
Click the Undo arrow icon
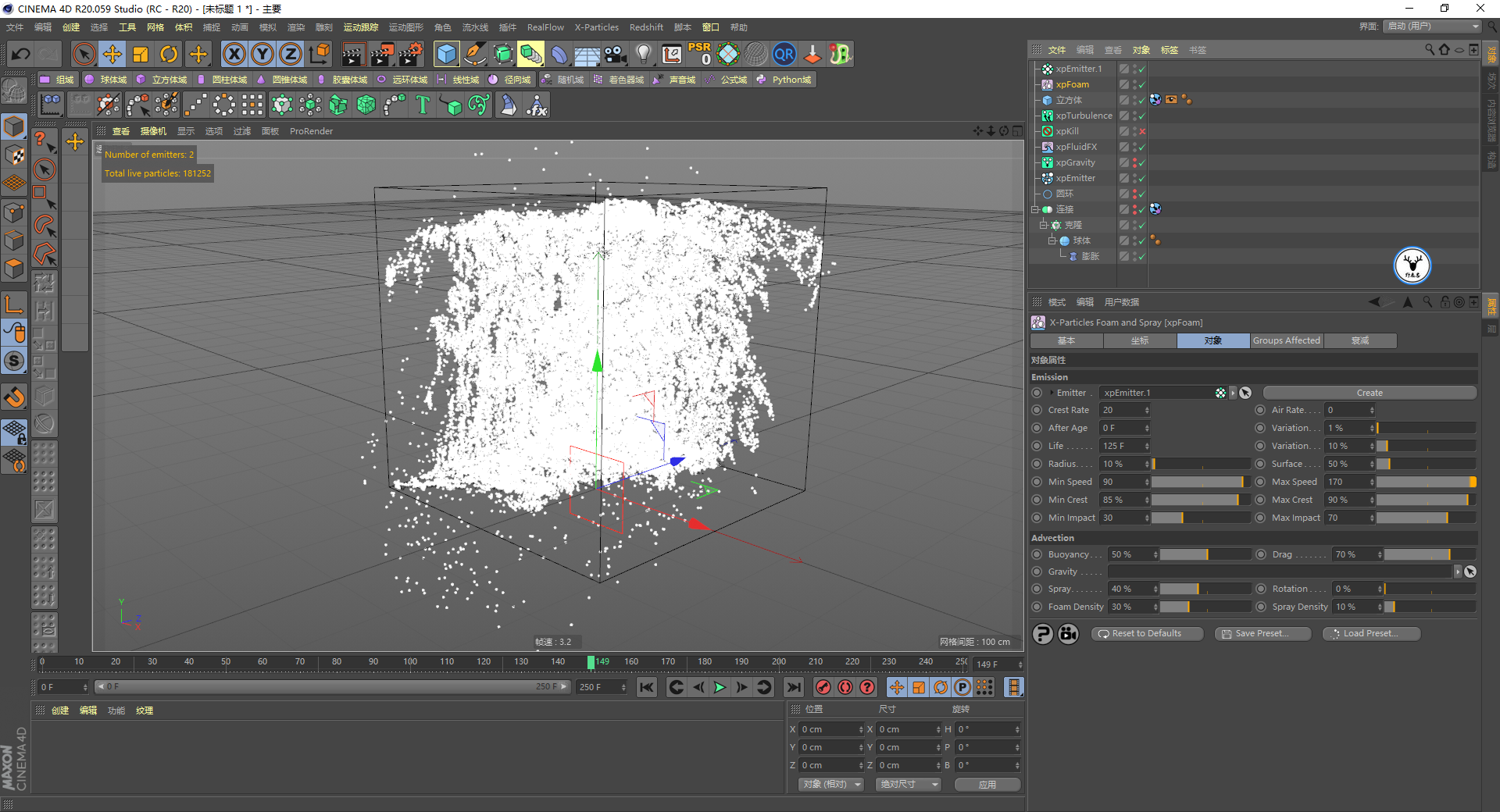(x=21, y=54)
